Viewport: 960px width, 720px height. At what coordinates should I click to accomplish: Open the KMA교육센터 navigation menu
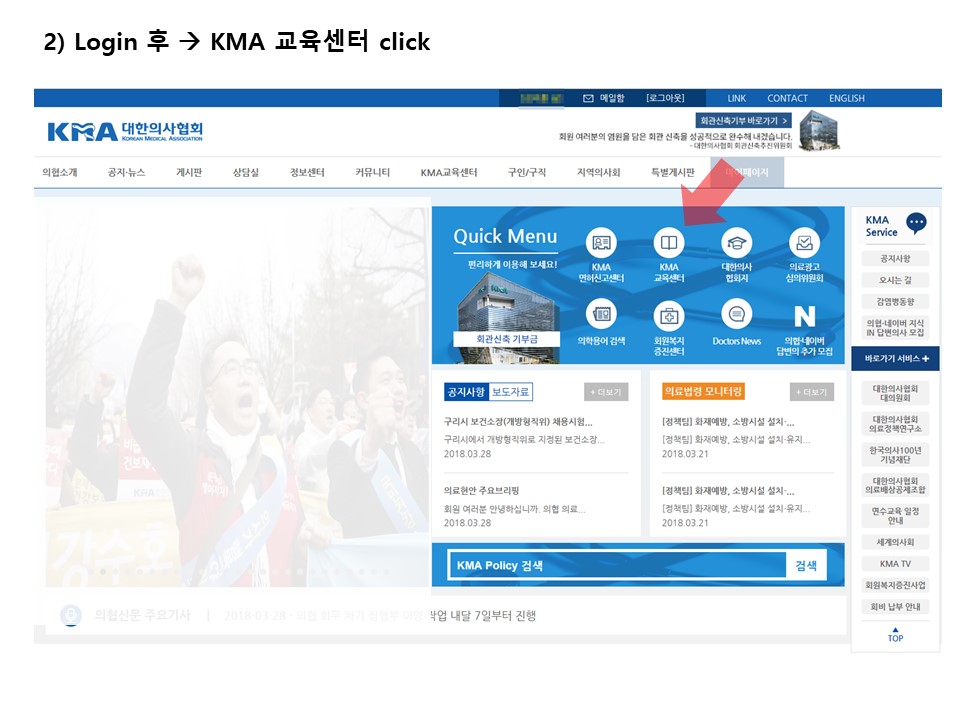pos(448,172)
